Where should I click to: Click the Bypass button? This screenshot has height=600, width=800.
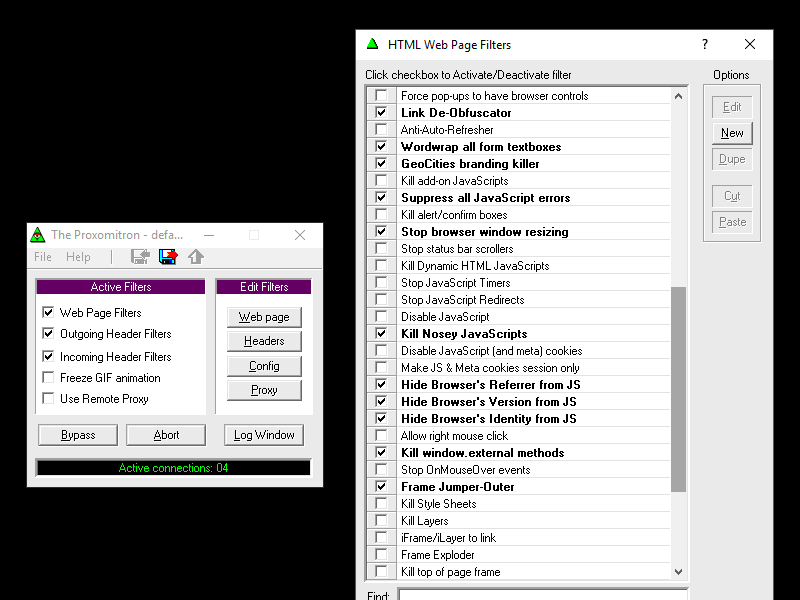78,435
